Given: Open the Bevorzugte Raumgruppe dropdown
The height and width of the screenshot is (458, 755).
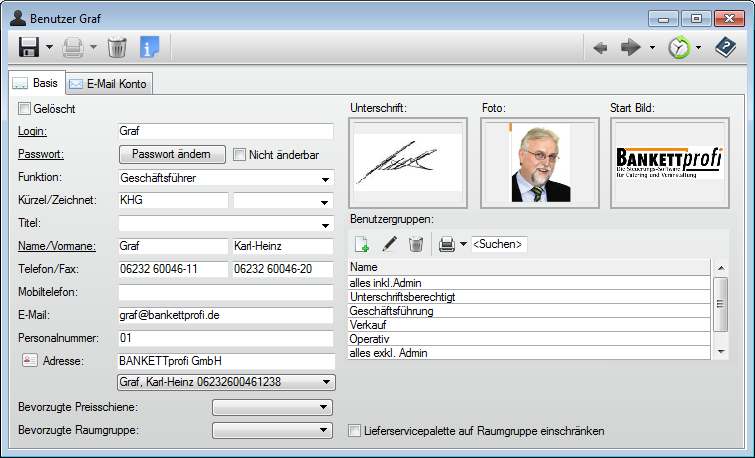Looking at the screenshot, I should 323,430.
